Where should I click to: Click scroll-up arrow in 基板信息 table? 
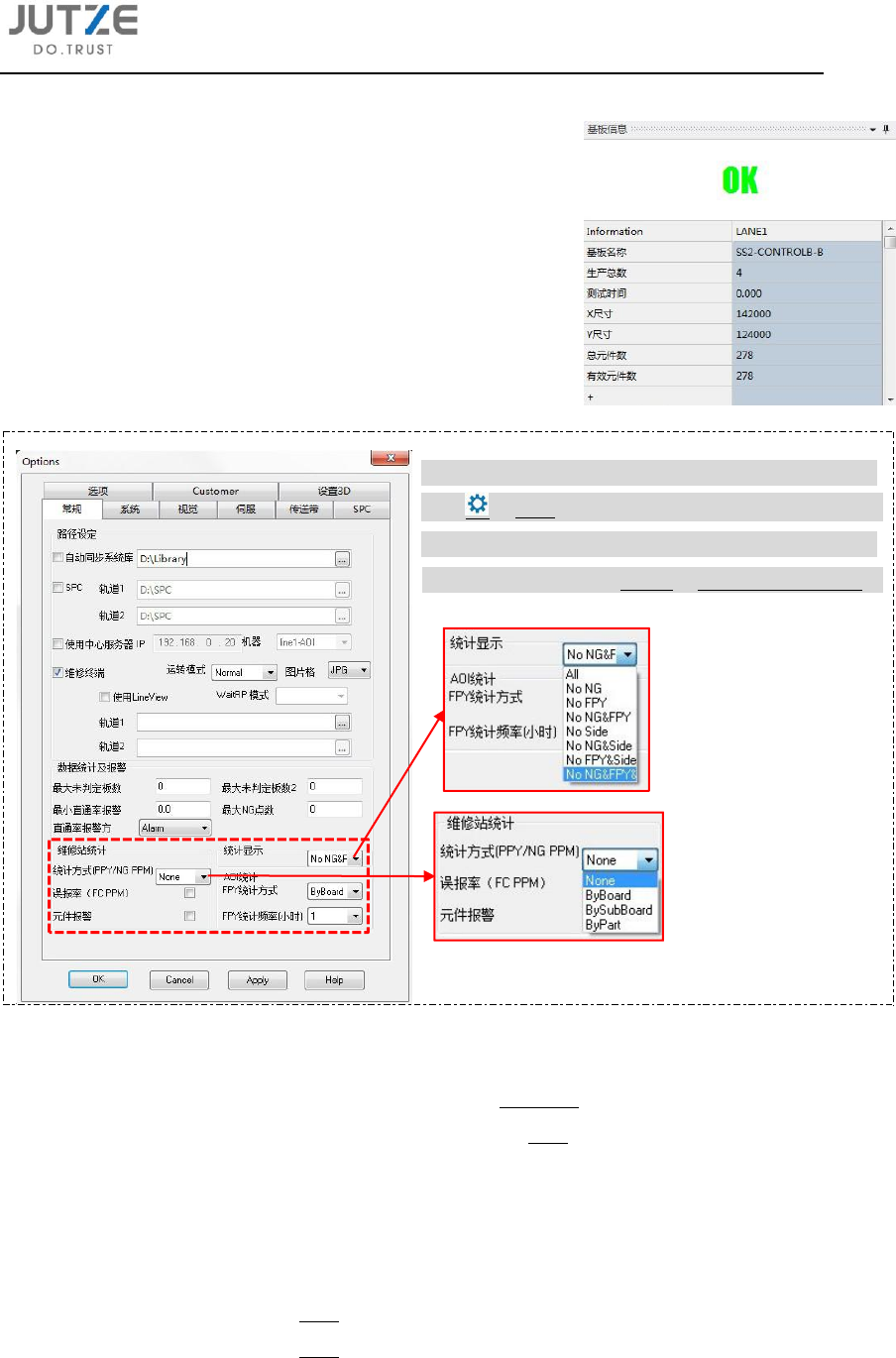tap(889, 229)
